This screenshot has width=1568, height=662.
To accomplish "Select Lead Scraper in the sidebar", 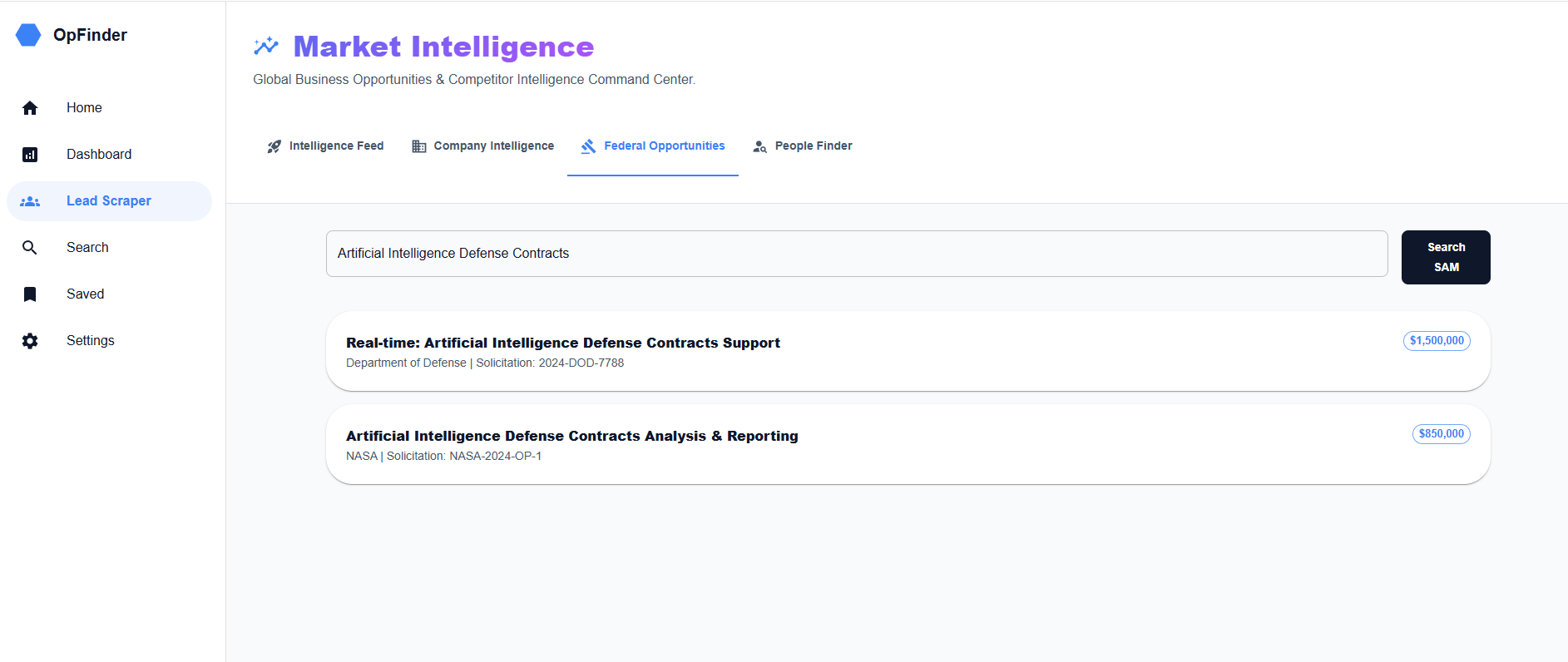I will tap(109, 201).
